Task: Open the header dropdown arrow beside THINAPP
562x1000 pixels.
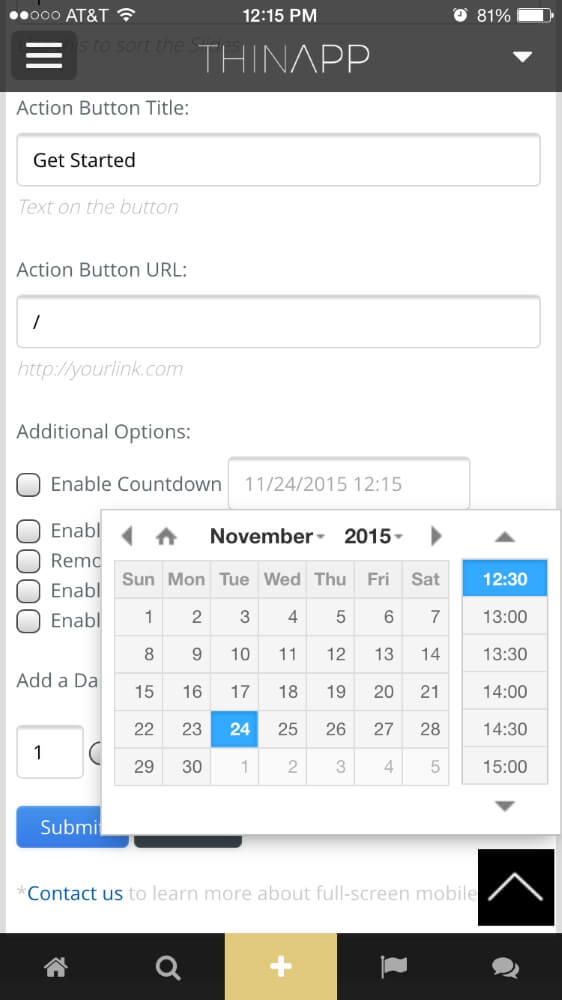Action: coord(522,57)
